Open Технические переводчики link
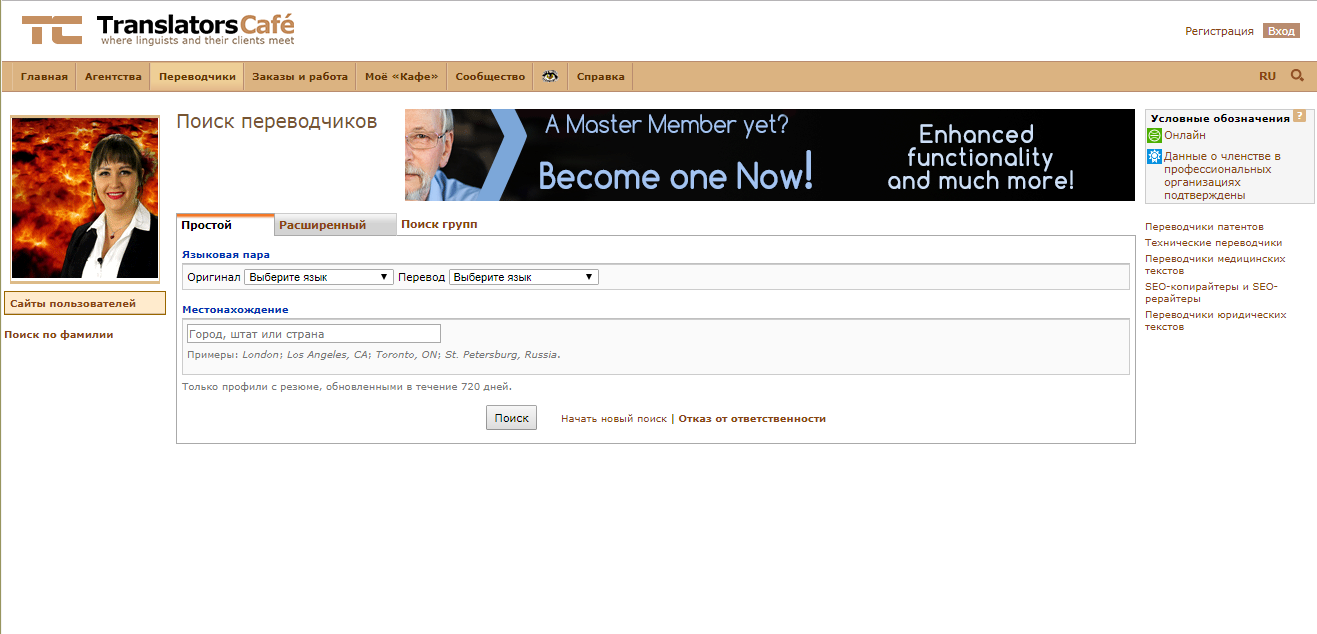Image resolution: width=1317 pixels, height=634 pixels. [x=1213, y=243]
